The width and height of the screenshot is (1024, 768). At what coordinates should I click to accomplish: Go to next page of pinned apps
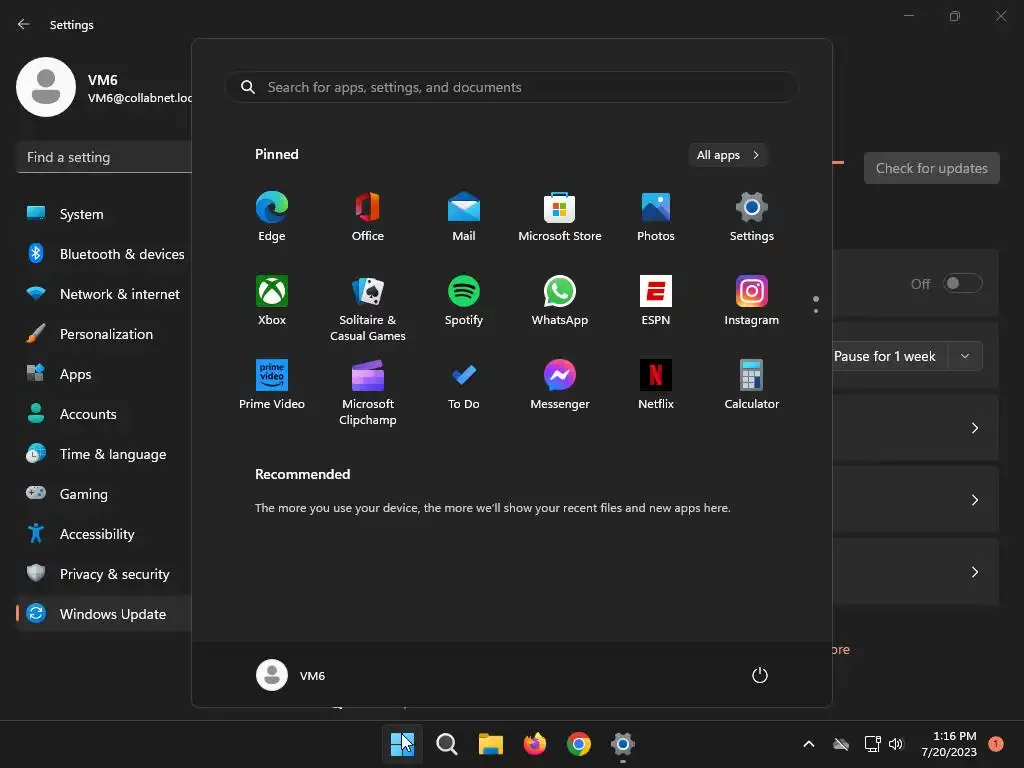816,311
